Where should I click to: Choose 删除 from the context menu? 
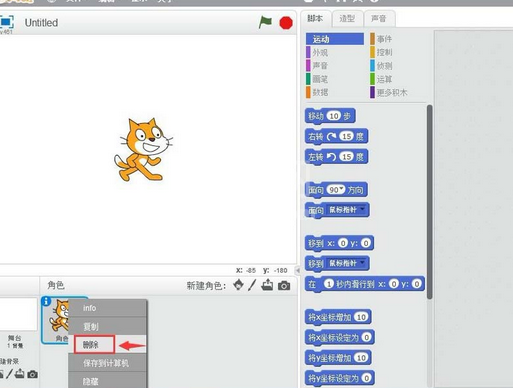pos(107,345)
